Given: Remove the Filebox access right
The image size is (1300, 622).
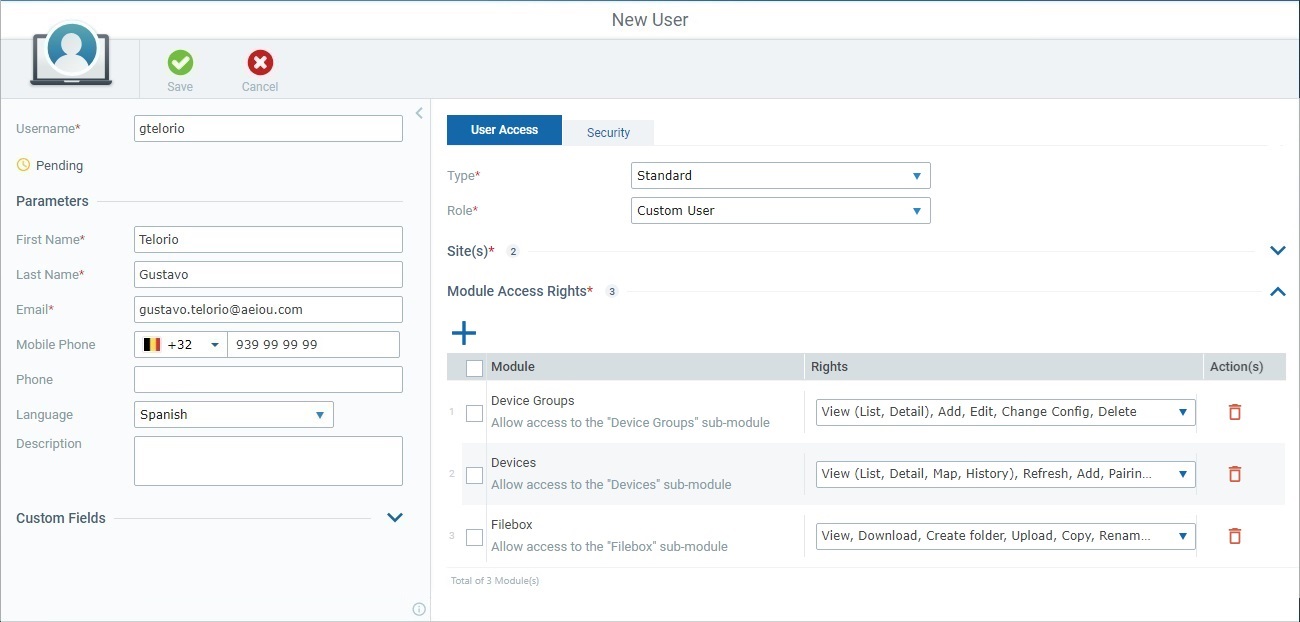Looking at the screenshot, I should coord(1234,536).
